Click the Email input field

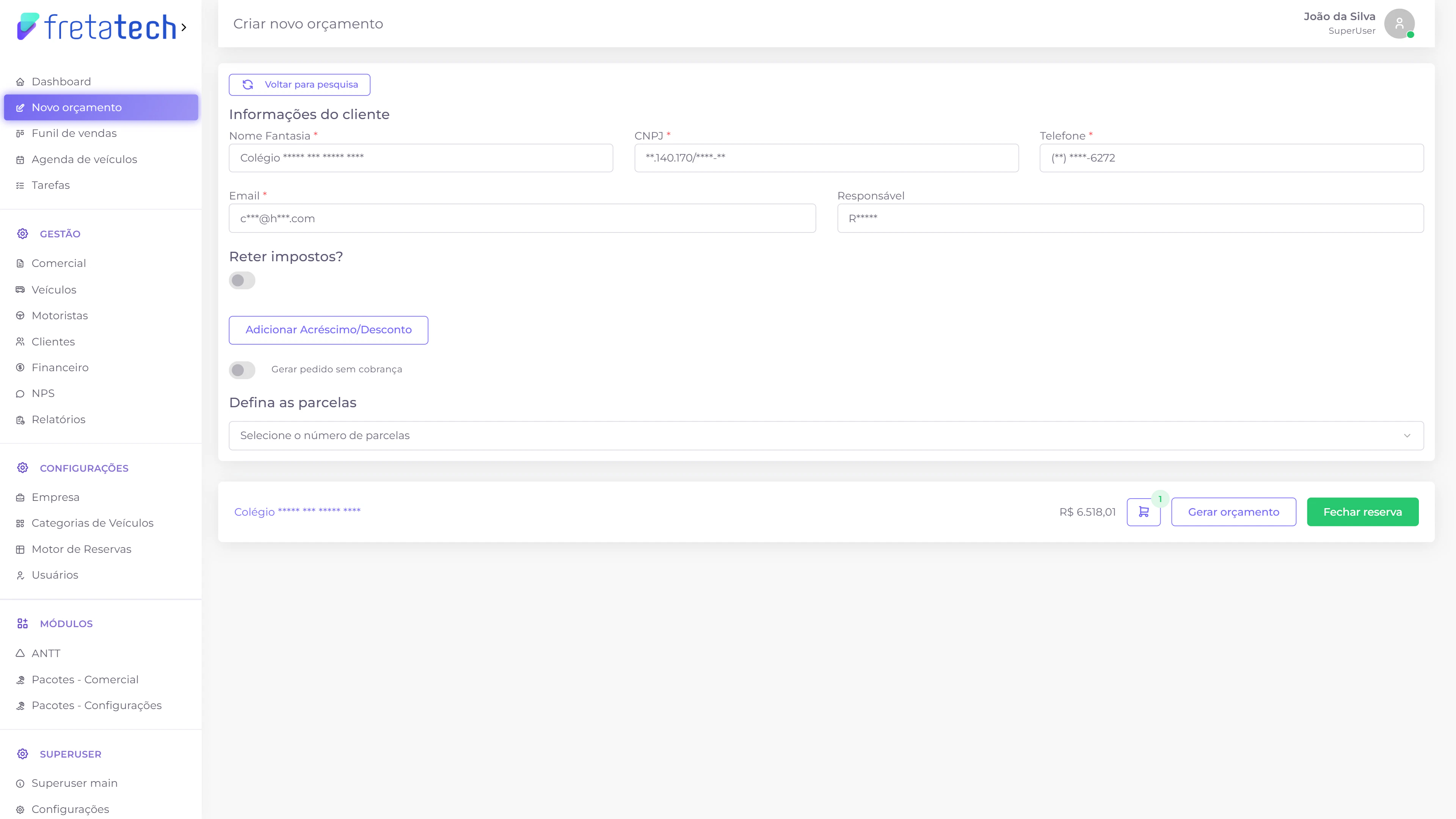pyautogui.click(x=522, y=218)
